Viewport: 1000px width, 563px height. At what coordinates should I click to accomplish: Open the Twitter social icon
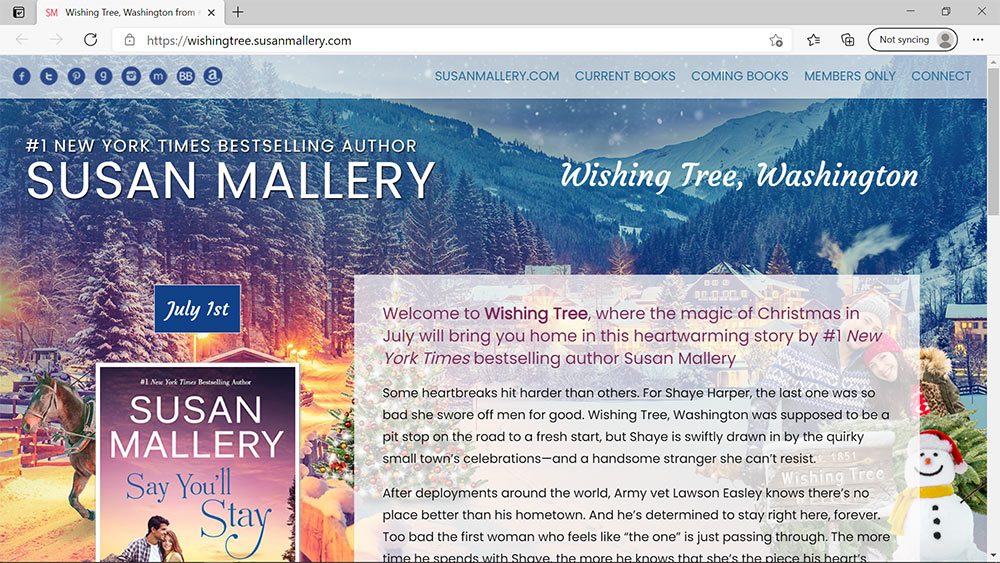[49, 77]
